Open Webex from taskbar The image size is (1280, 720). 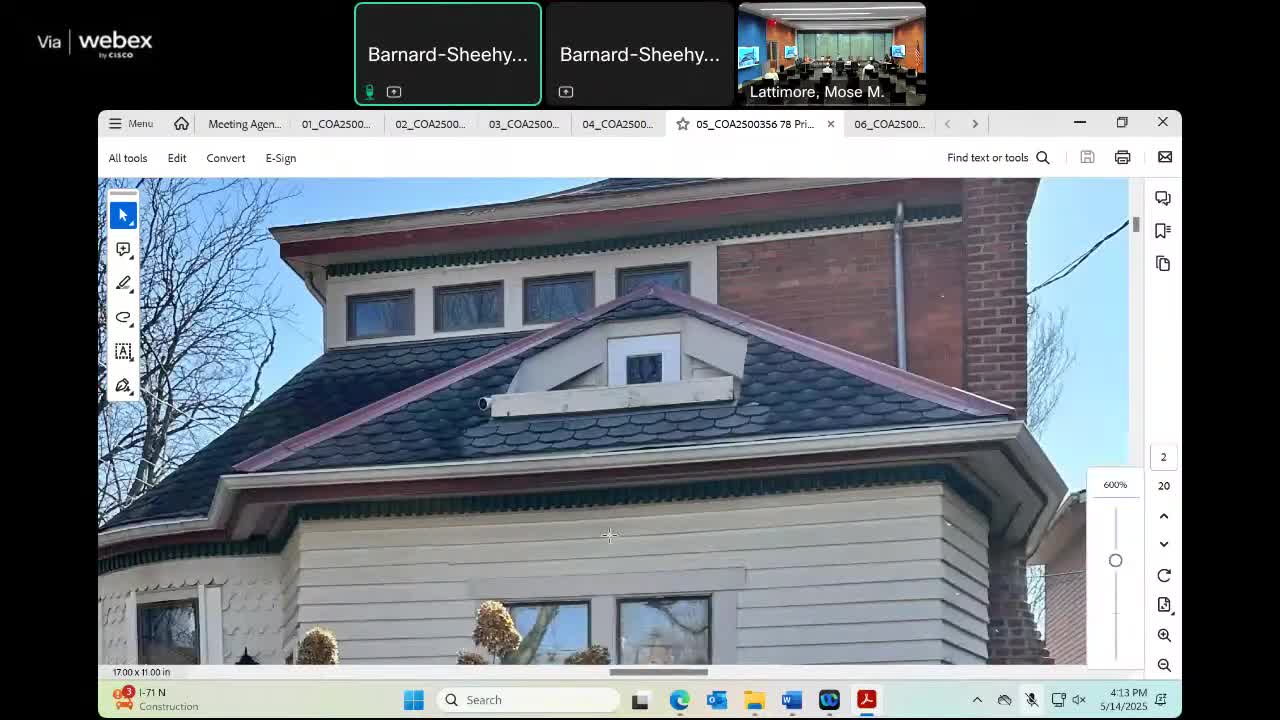point(829,700)
